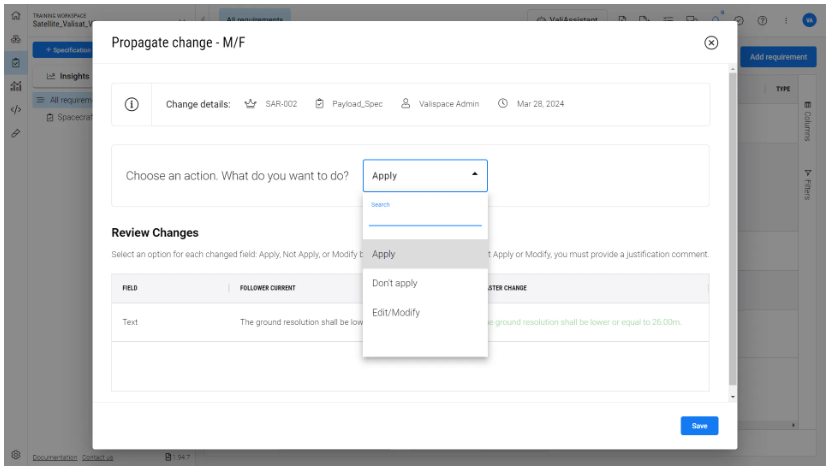Open the help question mark icon
Viewport: 832px width, 468px height.
[762, 21]
